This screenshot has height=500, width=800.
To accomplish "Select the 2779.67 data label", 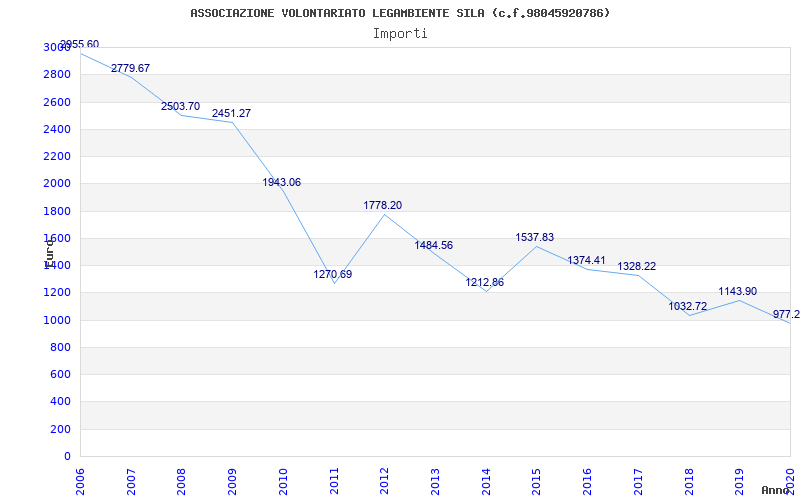I will pyautogui.click(x=131, y=68).
